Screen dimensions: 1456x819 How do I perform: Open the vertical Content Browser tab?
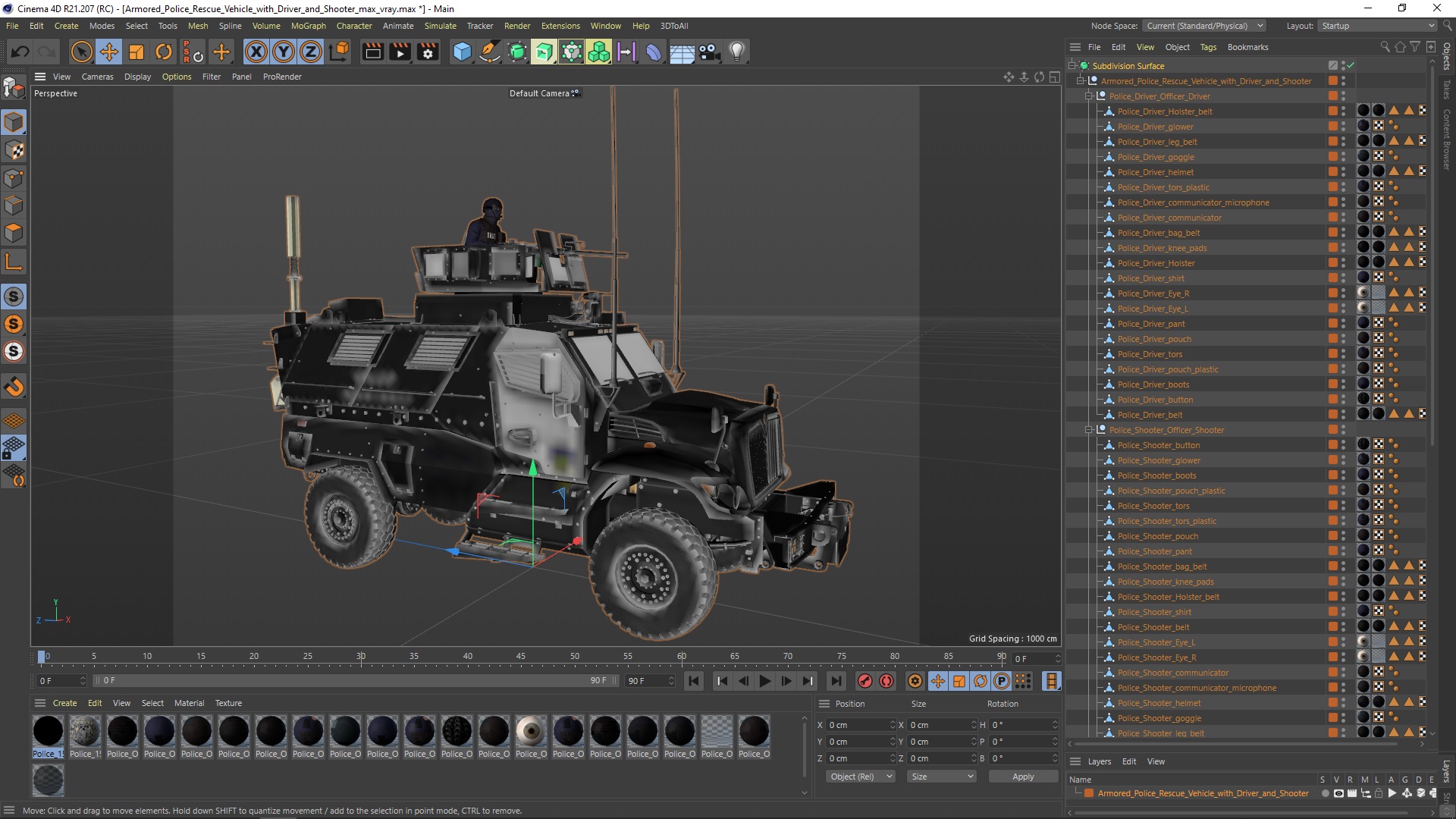(x=1447, y=139)
